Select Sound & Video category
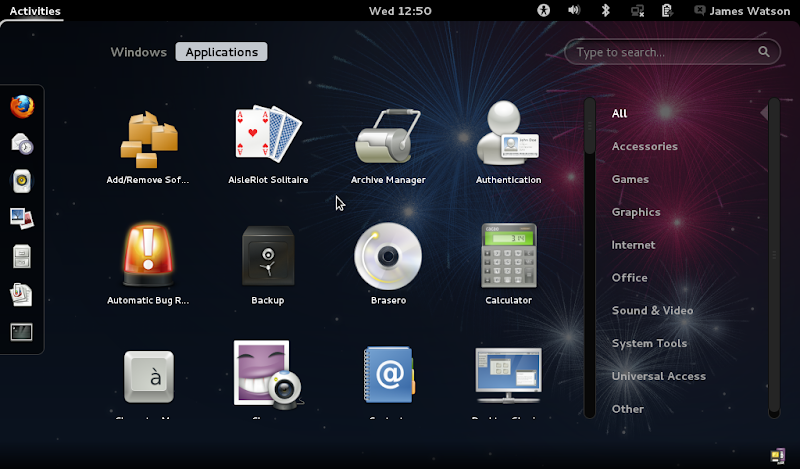 point(652,310)
